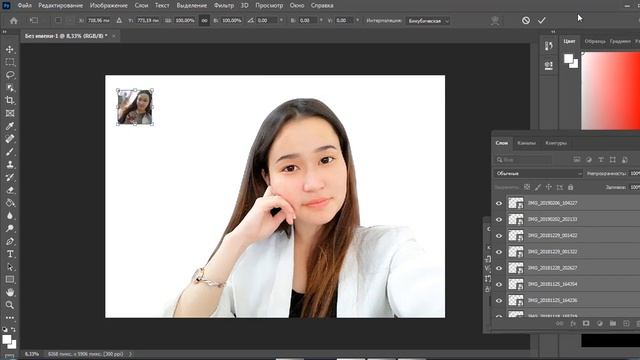640x360 pixels.
Task: Select the Clone Stamp tool
Action: click(10, 164)
